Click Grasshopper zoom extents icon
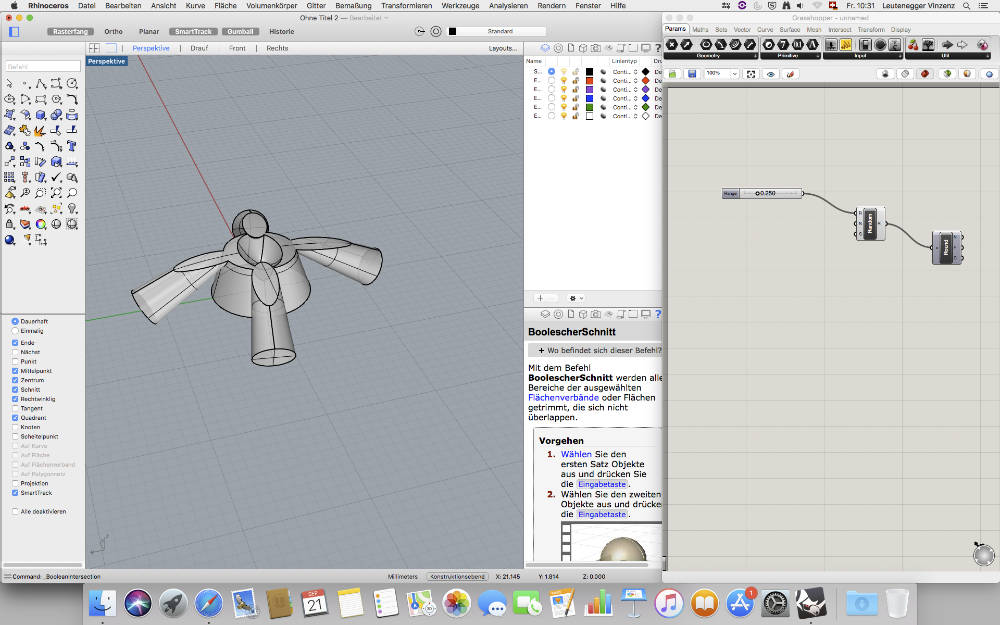Viewport: 1000px width, 625px height. [x=751, y=74]
